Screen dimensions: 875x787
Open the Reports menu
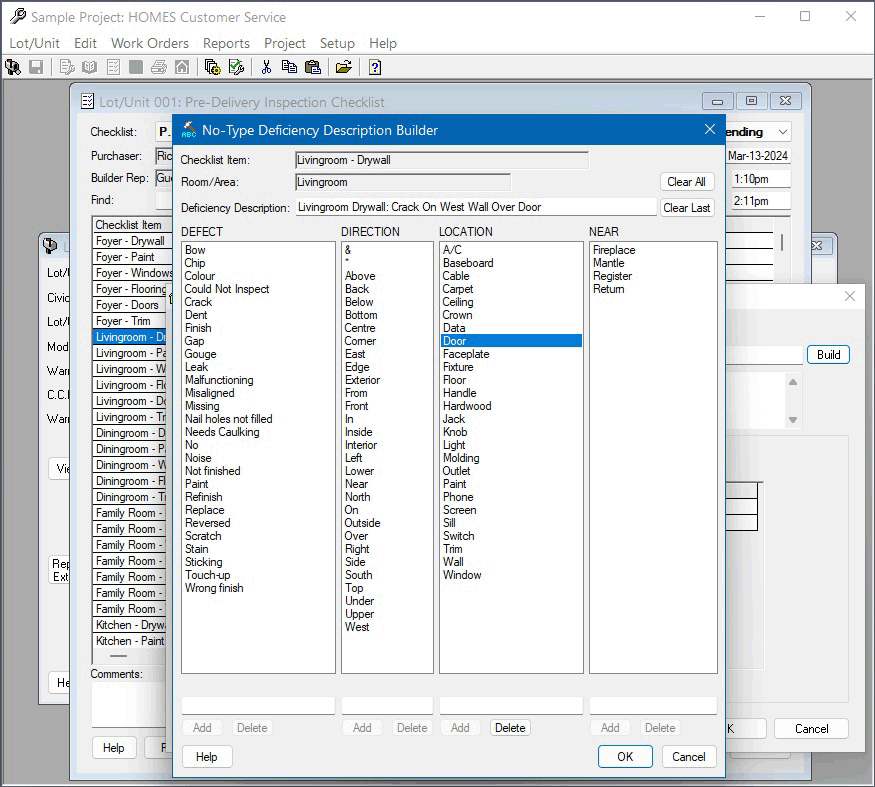(226, 43)
